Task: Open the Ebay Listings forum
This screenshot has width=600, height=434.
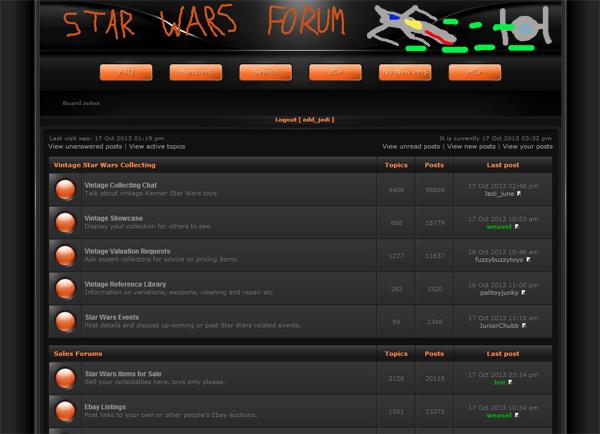Action: click(105, 407)
